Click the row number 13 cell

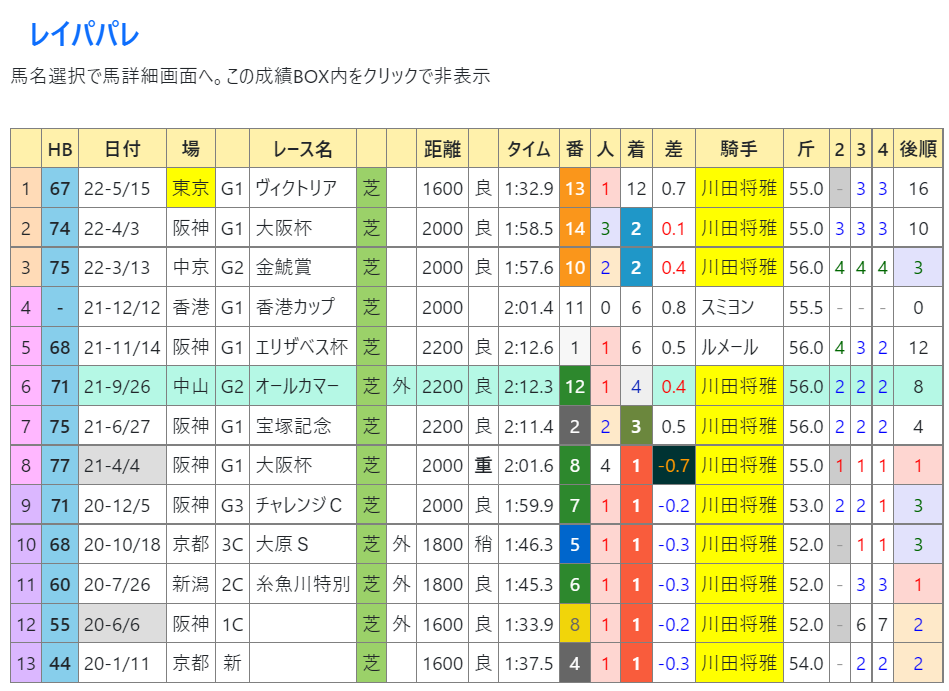point(26,663)
